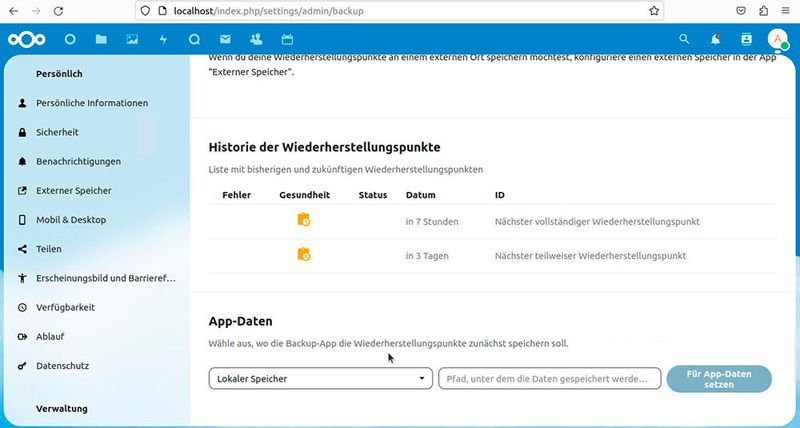Open the browser extensions puzzle icon
This screenshot has height=428, width=800.
(763, 11)
